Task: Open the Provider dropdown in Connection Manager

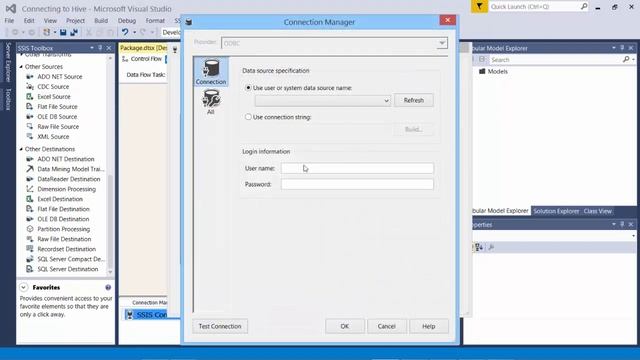Action: tap(442, 43)
